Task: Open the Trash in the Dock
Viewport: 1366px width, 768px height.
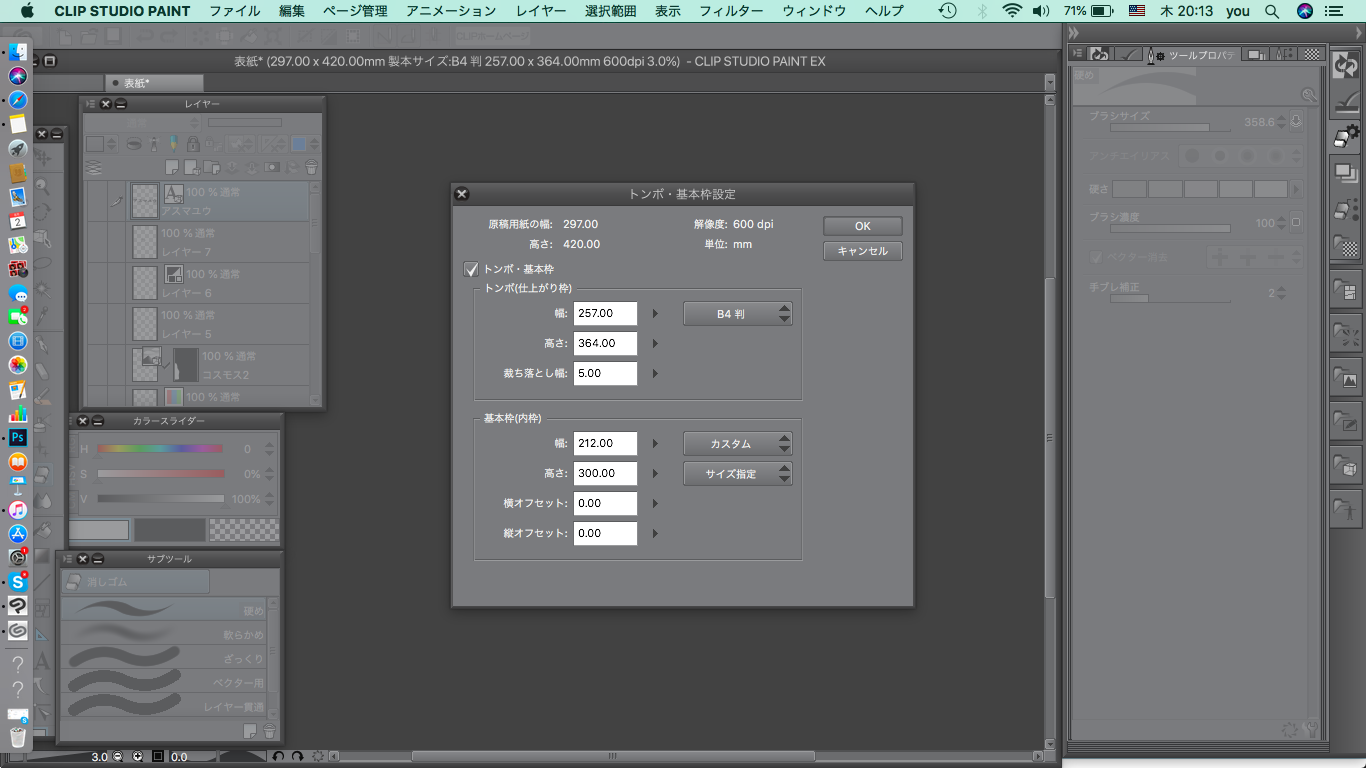Action: 17,739
